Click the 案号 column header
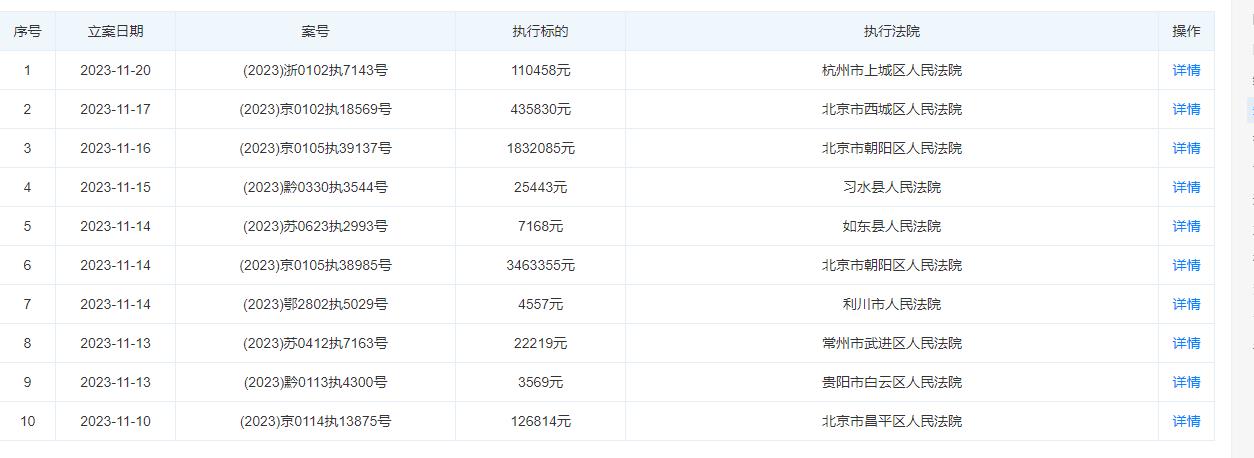1254x458 pixels. tap(315, 31)
